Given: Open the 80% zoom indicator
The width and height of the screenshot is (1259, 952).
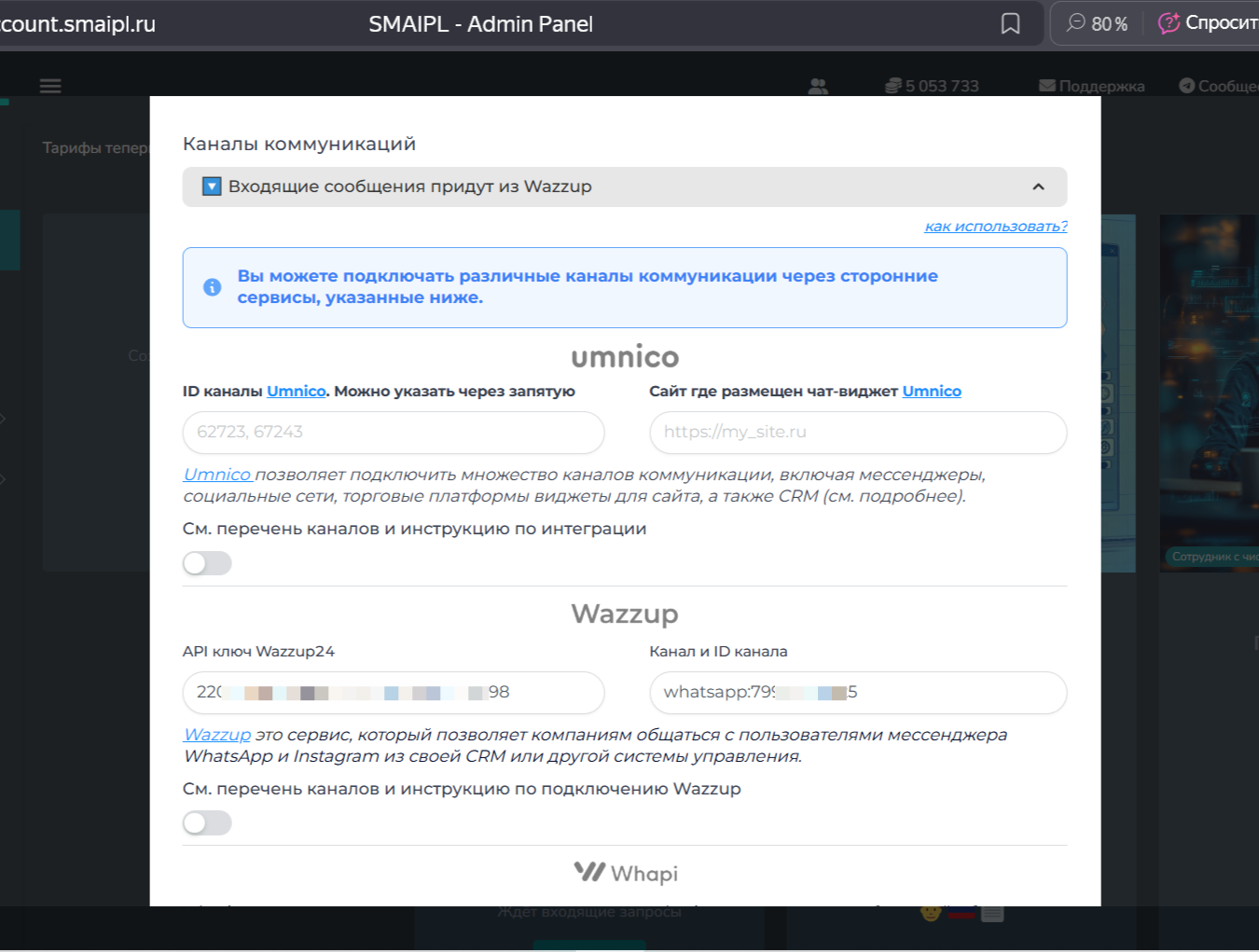Looking at the screenshot, I should 1098,23.
